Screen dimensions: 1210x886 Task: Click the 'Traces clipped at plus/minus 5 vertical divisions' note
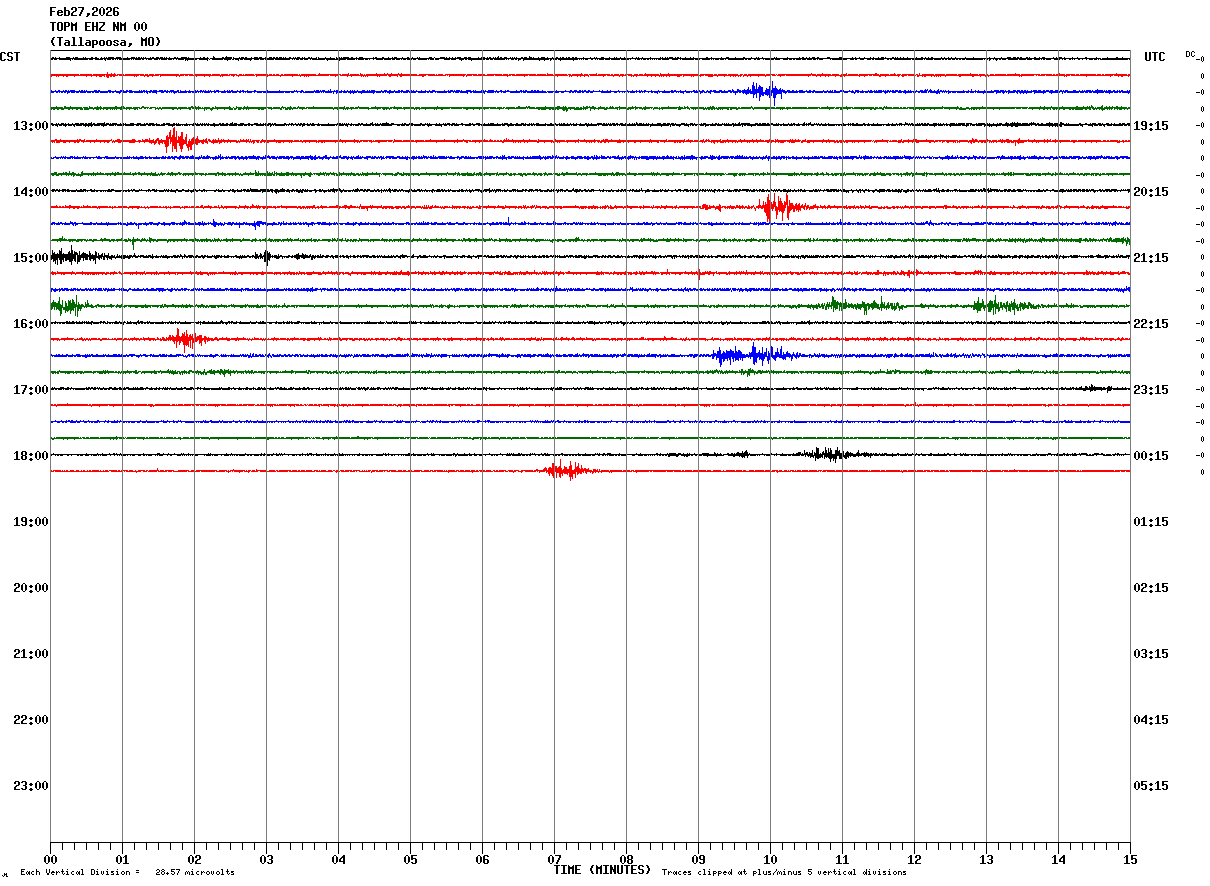[784, 873]
